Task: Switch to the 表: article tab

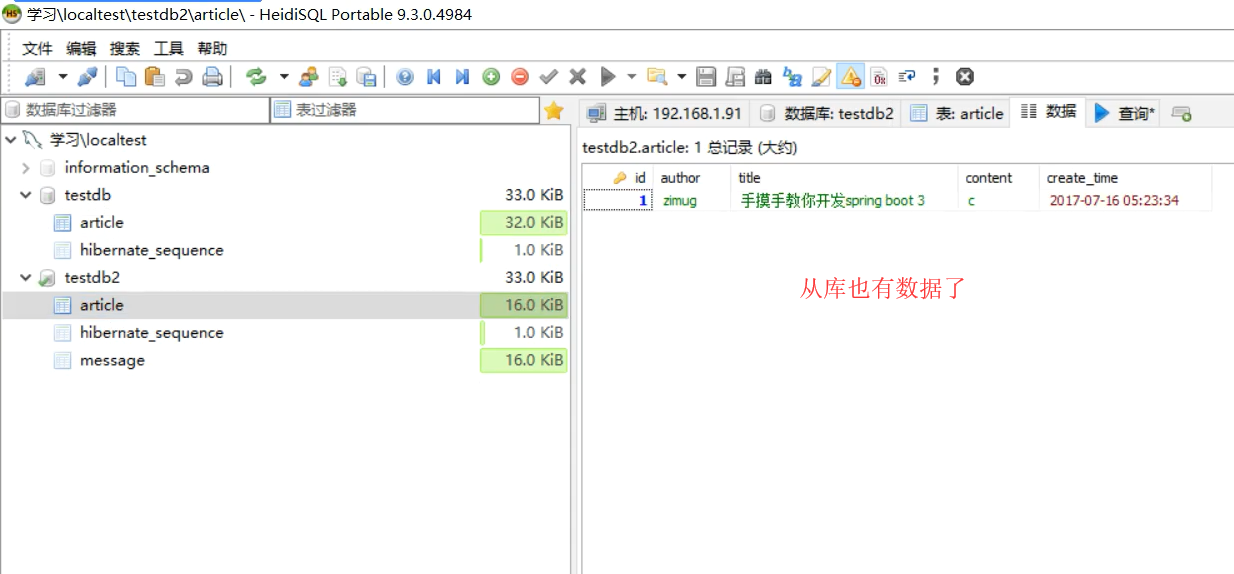Action: [x=956, y=113]
